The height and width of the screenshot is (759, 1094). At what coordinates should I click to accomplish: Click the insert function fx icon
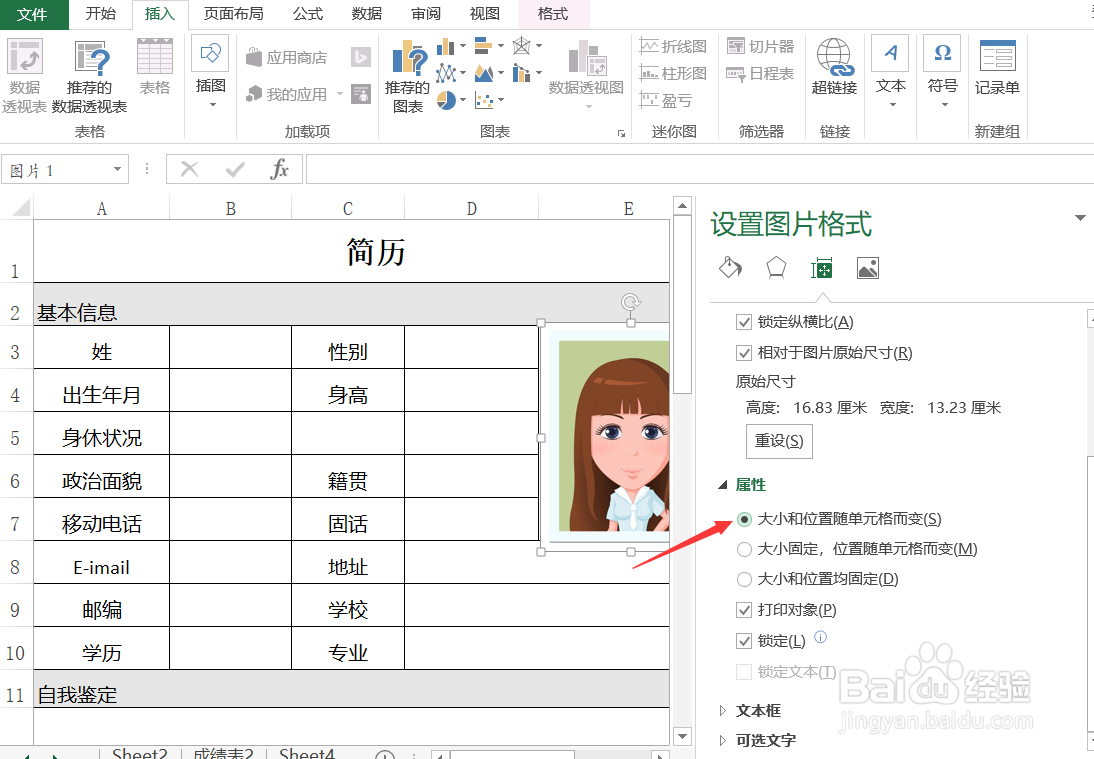click(279, 169)
